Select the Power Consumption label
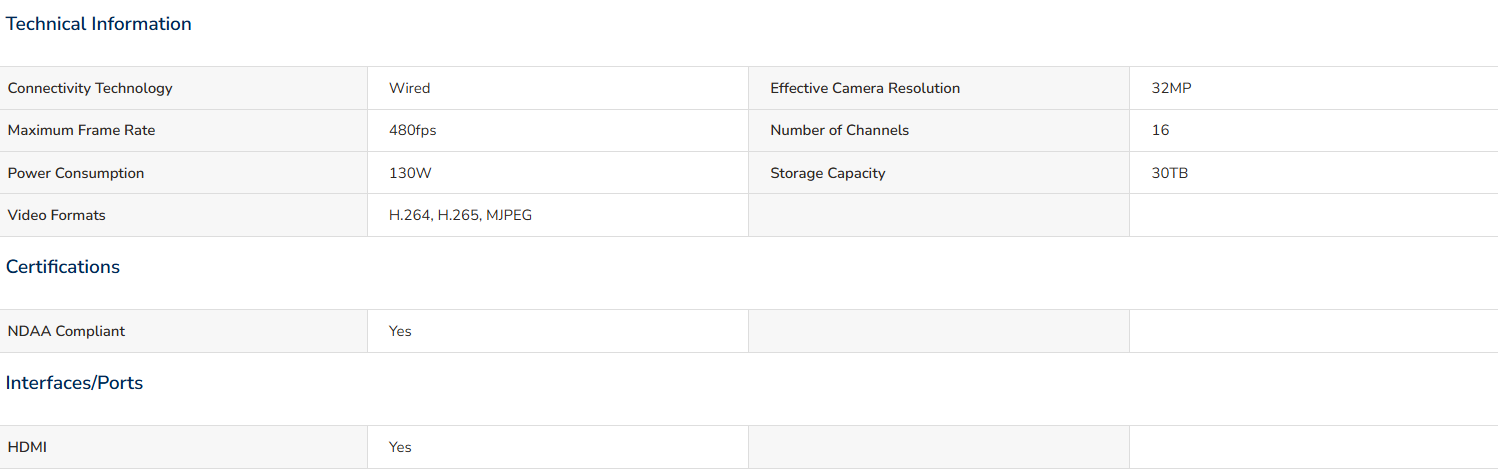 coord(76,173)
